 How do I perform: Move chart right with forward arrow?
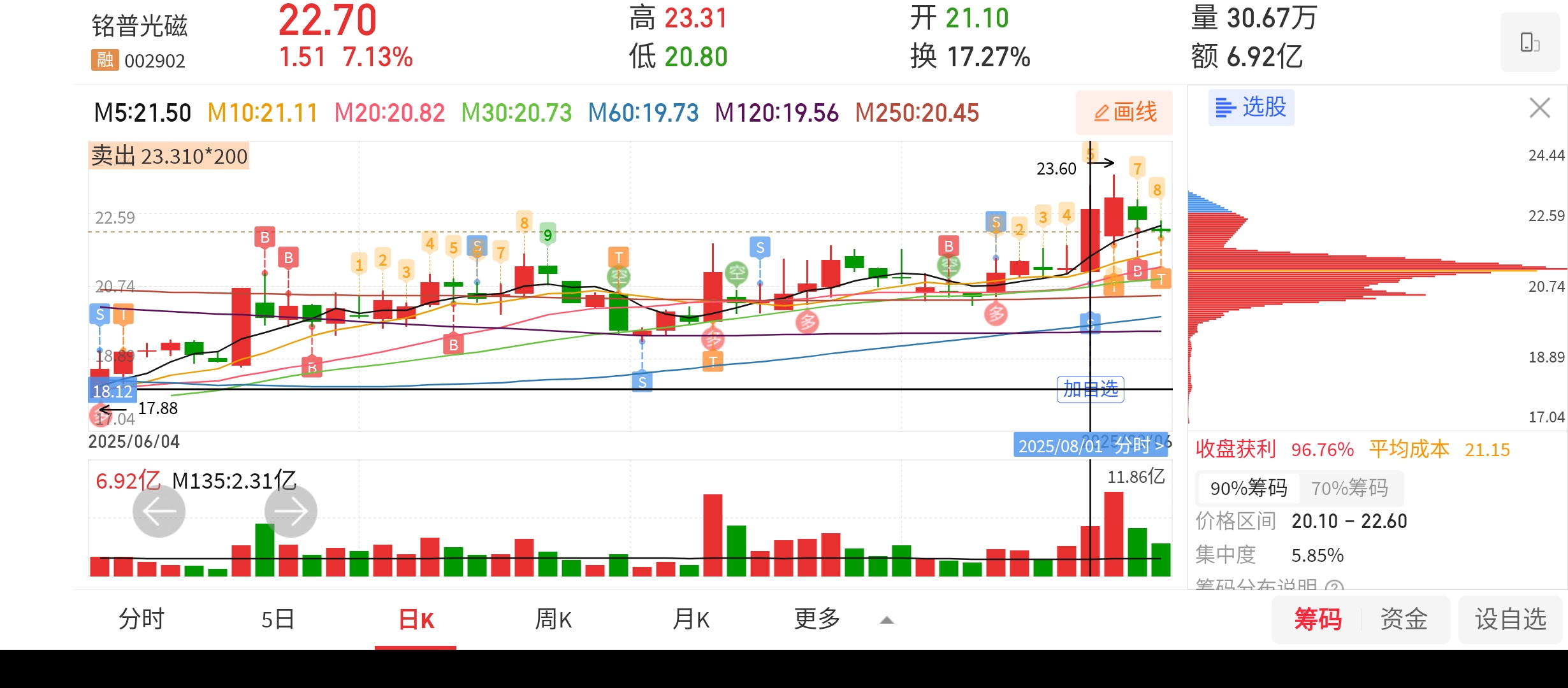click(x=291, y=511)
